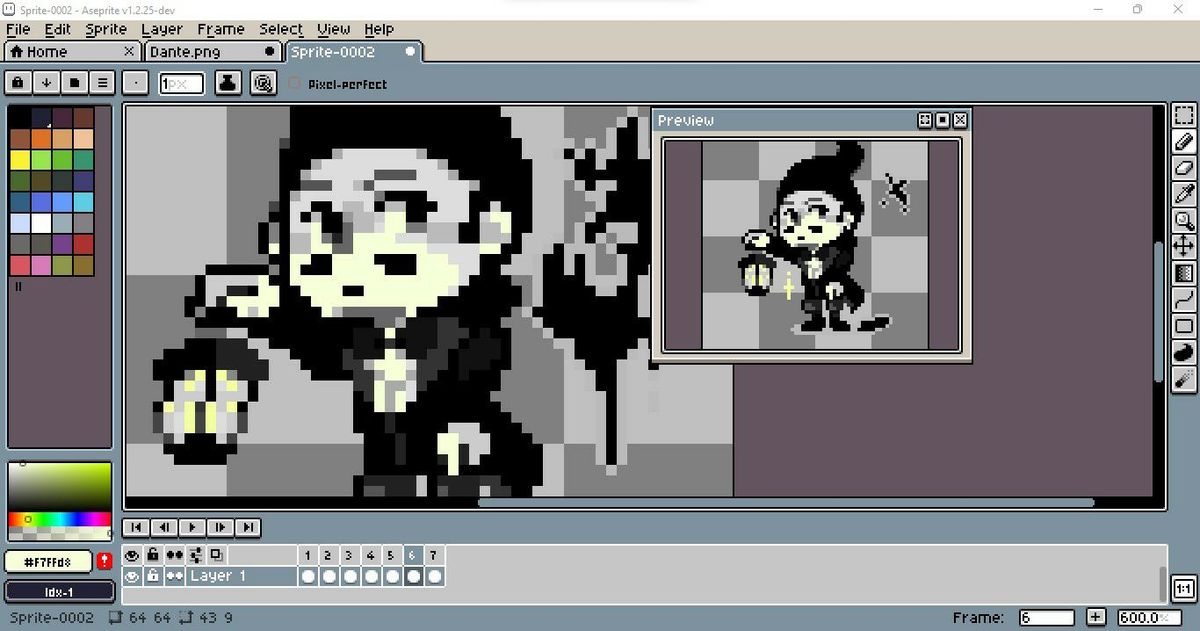Select frame 3 header in timeline
The height and width of the screenshot is (631, 1200).
point(350,554)
